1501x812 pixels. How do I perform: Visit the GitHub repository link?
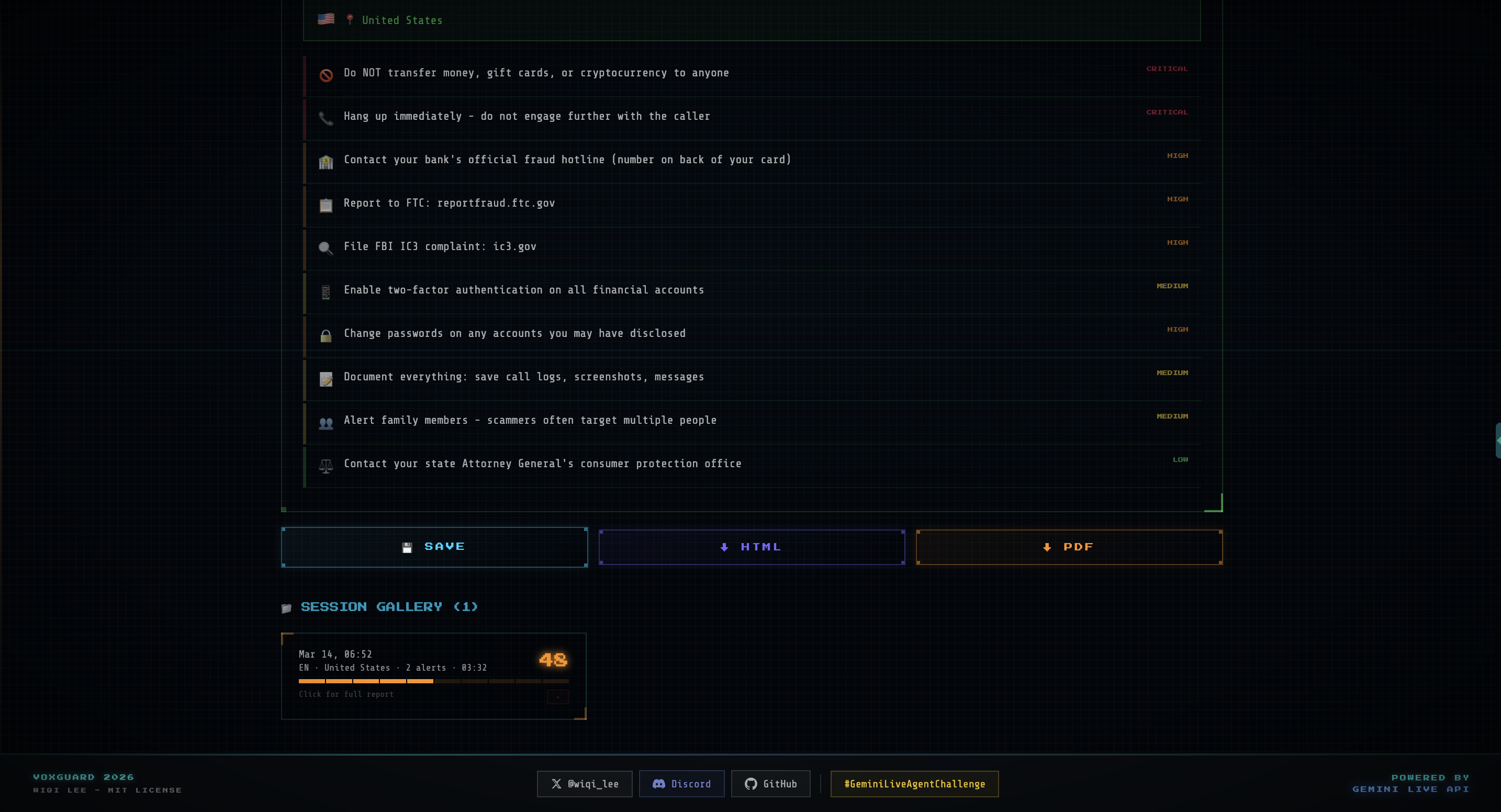click(770, 784)
